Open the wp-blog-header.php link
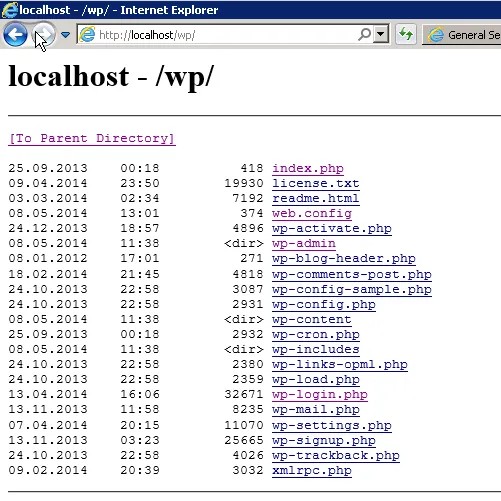 coord(344,258)
